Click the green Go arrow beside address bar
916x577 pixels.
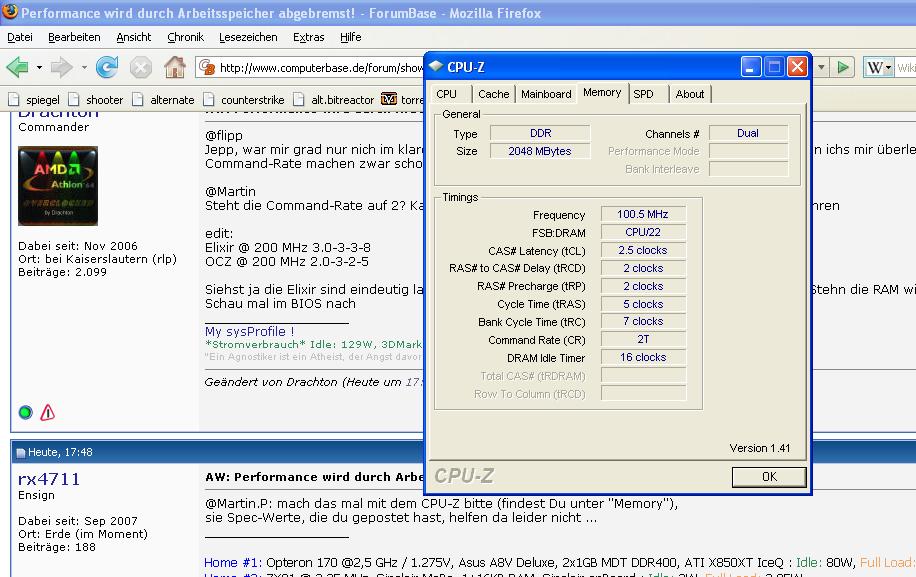click(x=842, y=68)
